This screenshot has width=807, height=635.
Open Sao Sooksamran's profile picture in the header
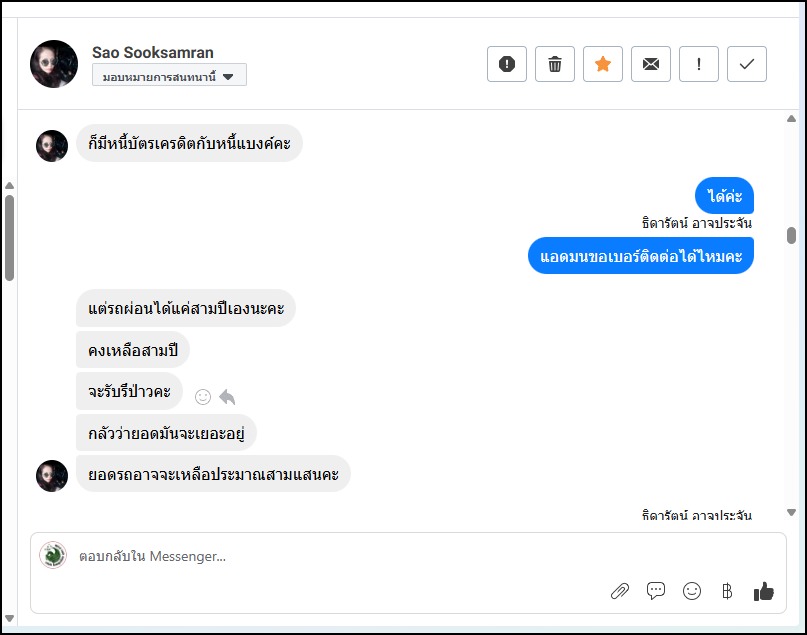54,64
